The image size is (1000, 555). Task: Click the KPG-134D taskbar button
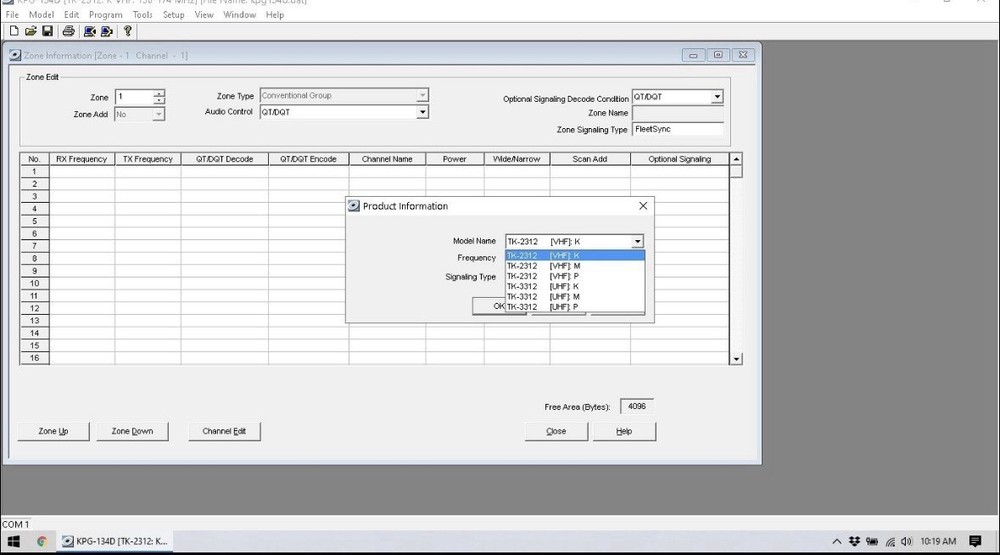point(115,542)
